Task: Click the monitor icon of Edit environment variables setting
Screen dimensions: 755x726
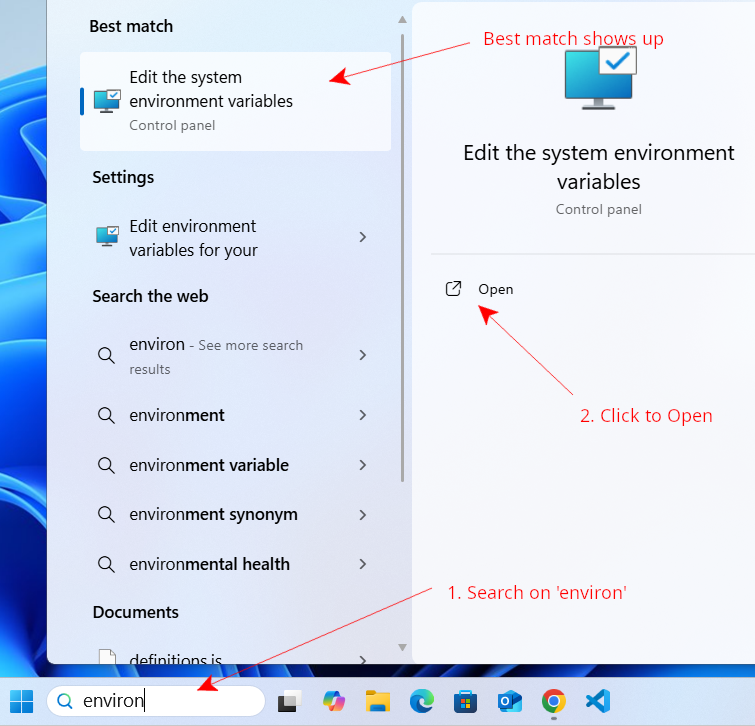Action: 107,236
